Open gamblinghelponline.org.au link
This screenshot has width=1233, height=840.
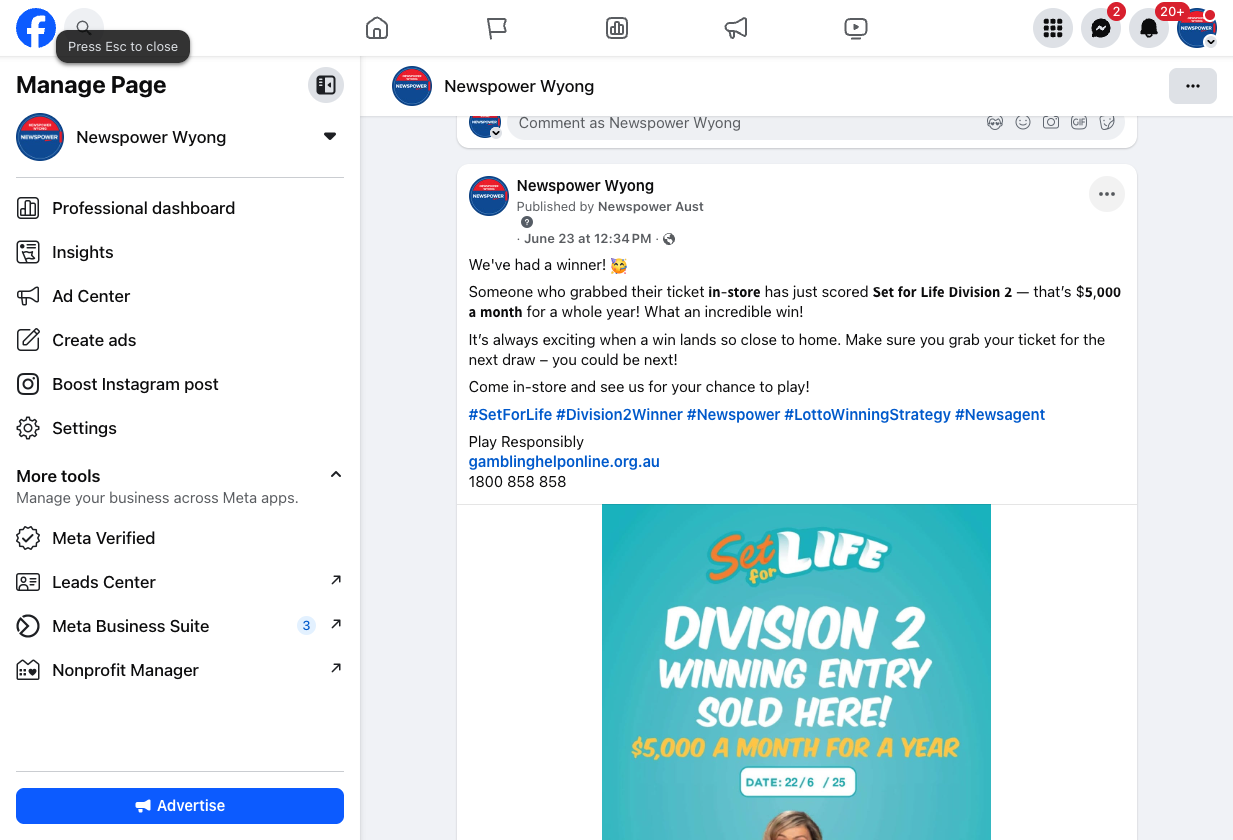coord(564,462)
